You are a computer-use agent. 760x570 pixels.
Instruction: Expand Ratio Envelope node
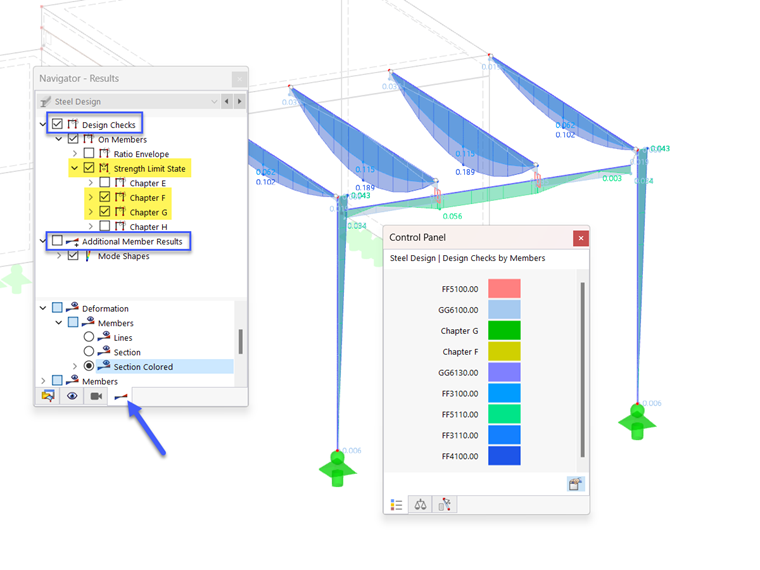tap(75, 154)
